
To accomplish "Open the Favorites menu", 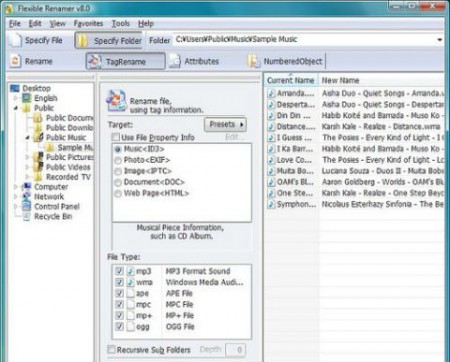I will pyautogui.click(x=88, y=24).
